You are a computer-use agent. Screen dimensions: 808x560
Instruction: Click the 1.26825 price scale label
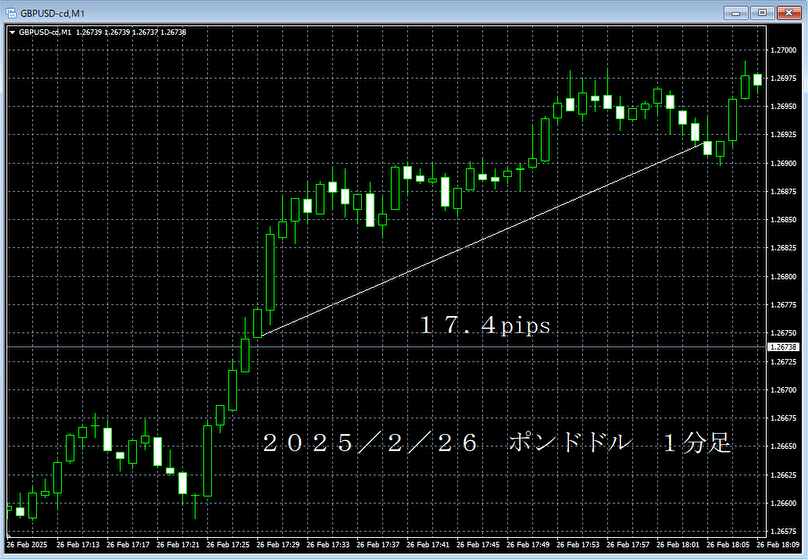tap(783, 248)
